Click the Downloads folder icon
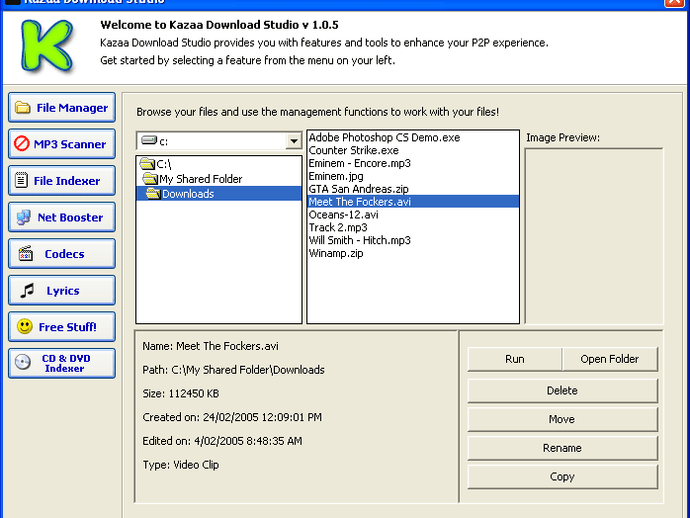The height and width of the screenshot is (518, 690). [153, 193]
